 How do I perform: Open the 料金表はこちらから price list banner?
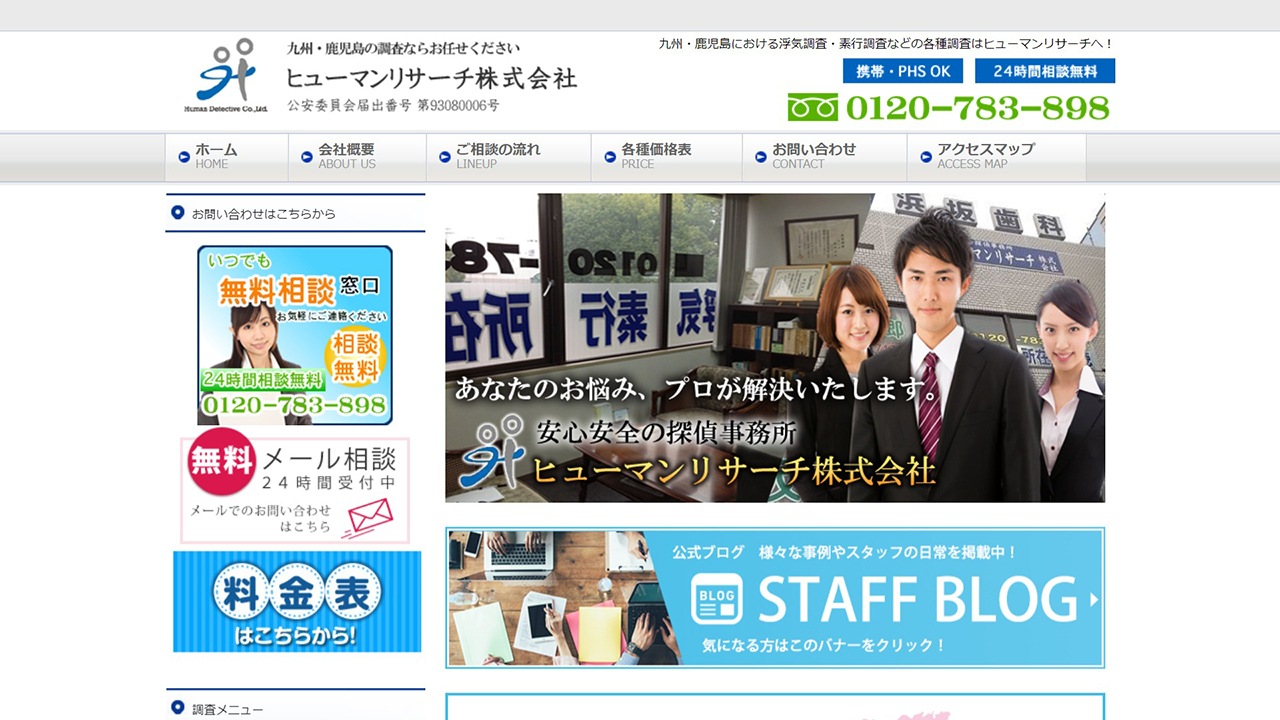297,600
